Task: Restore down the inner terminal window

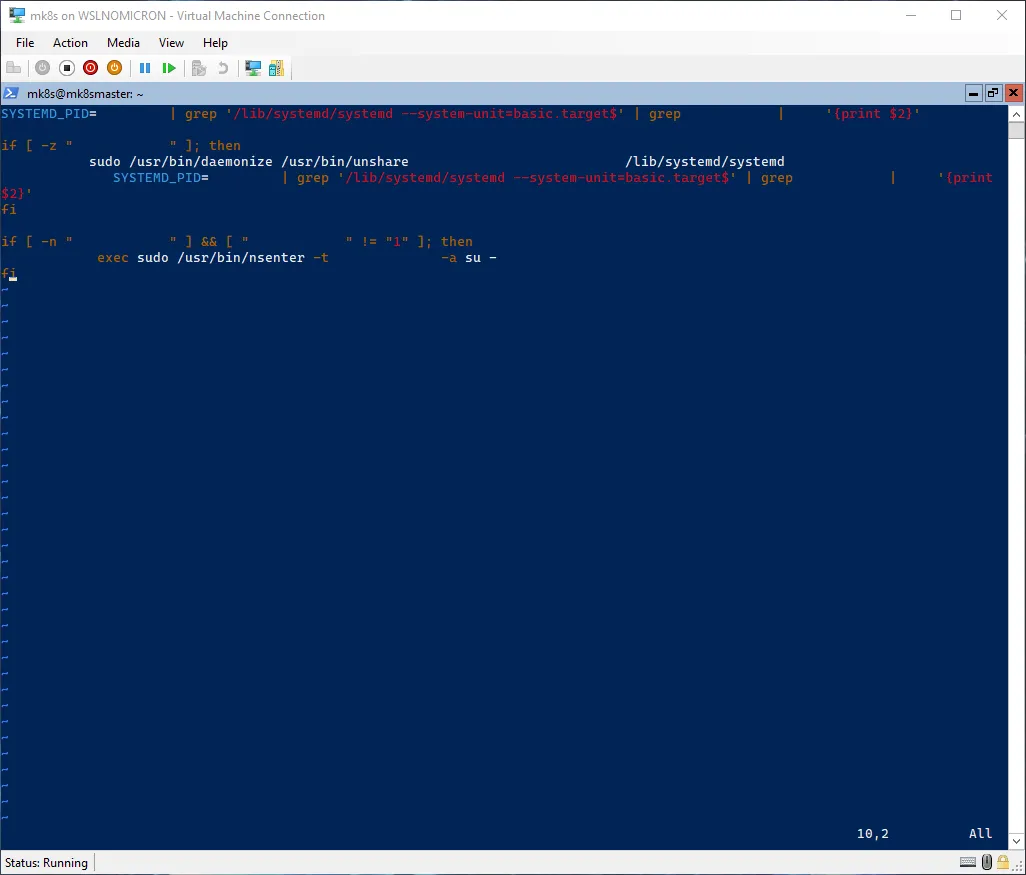Action: (992, 93)
